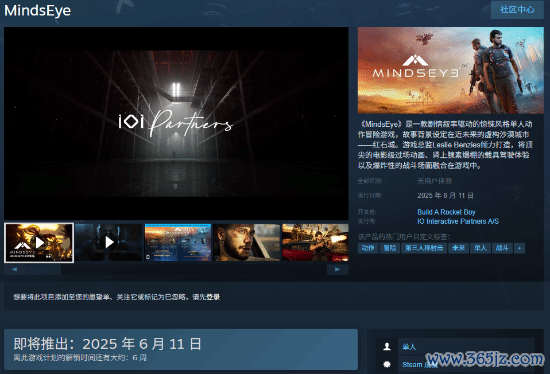Click the Steam achievements gear icon
The image size is (550, 374).
387,364
